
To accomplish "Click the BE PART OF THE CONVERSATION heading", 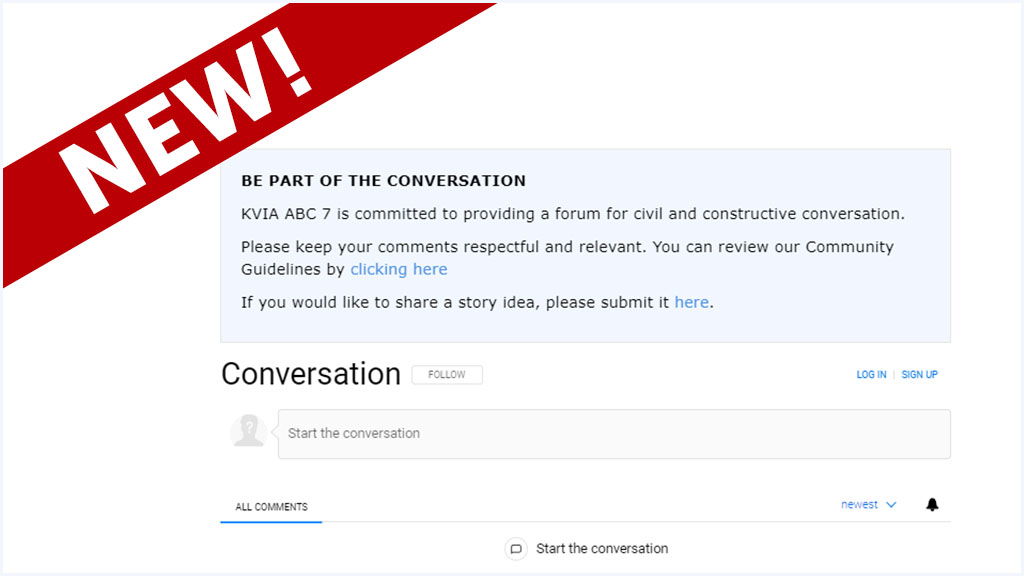I will [383, 181].
